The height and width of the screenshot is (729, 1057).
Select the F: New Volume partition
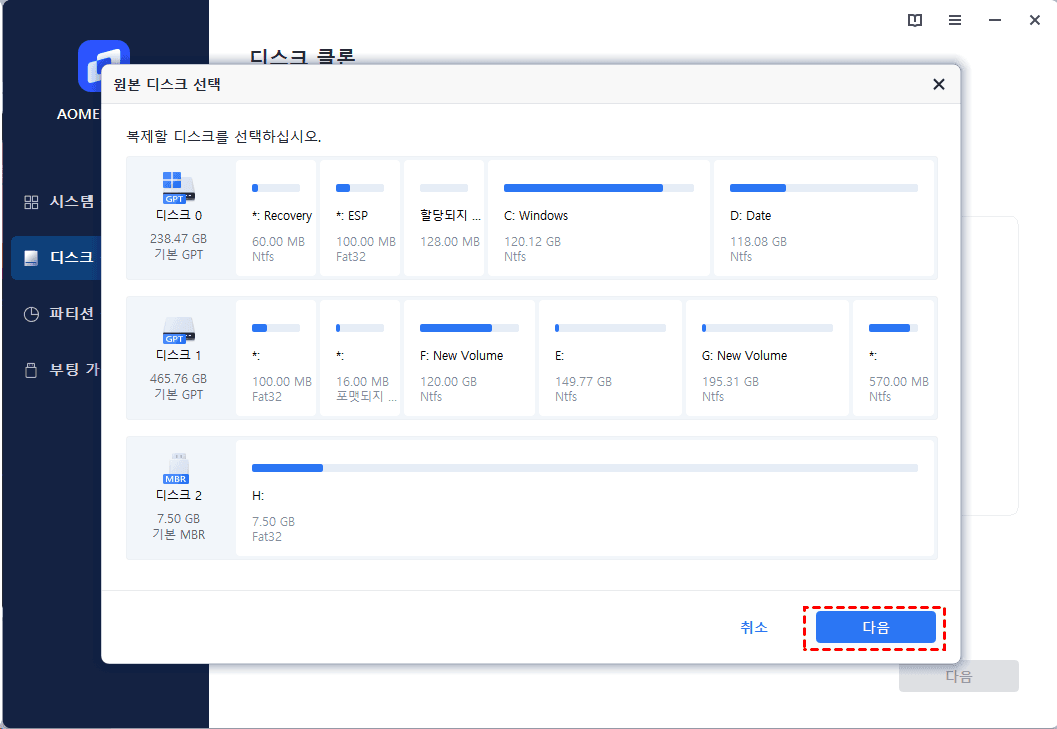(x=469, y=358)
